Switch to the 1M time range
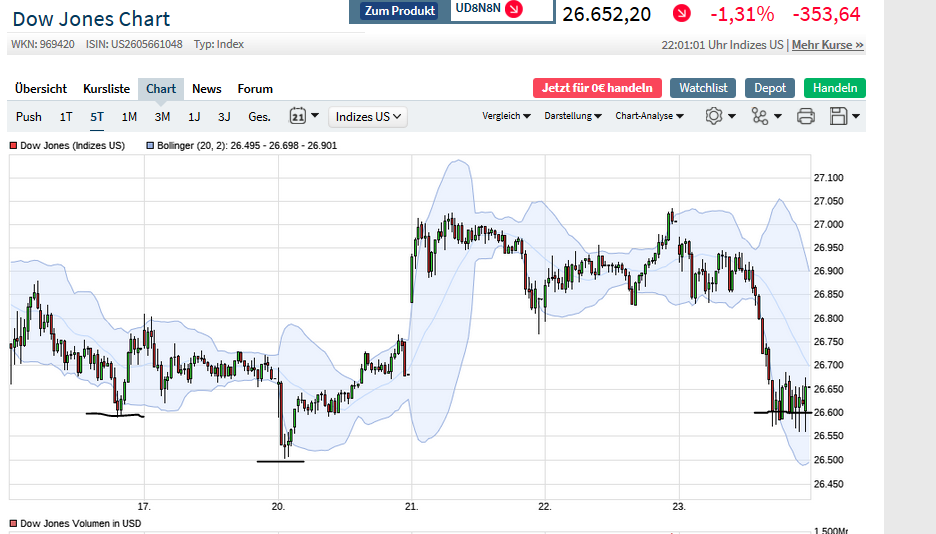Screen dimensions: 936x534 click(129, 117)
